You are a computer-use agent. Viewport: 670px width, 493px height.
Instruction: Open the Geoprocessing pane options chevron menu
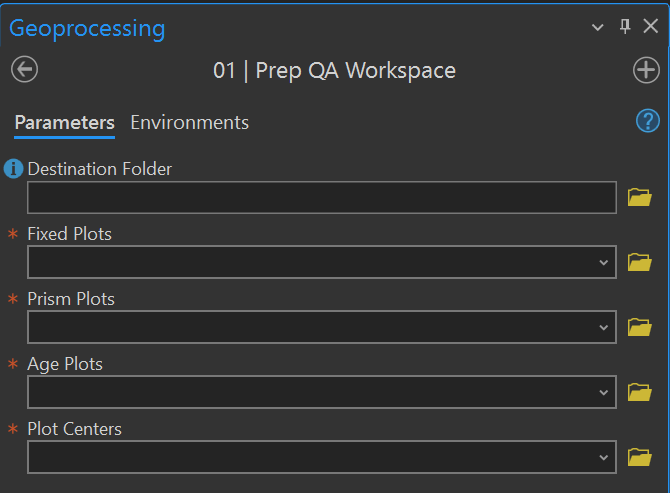tap(599, 27)
